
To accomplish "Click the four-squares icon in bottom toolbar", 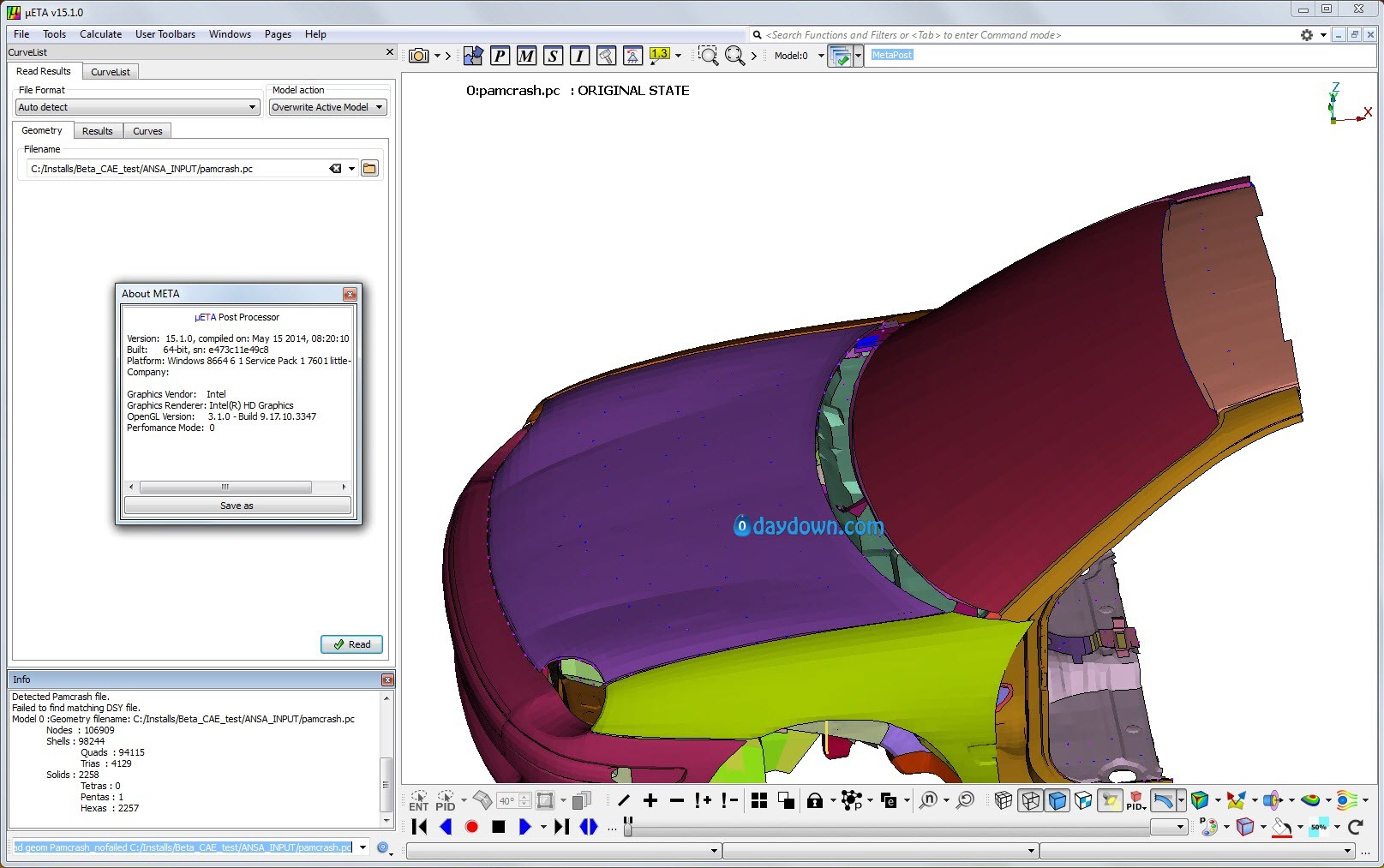I will pyautogui.click(x=758, y=800).
